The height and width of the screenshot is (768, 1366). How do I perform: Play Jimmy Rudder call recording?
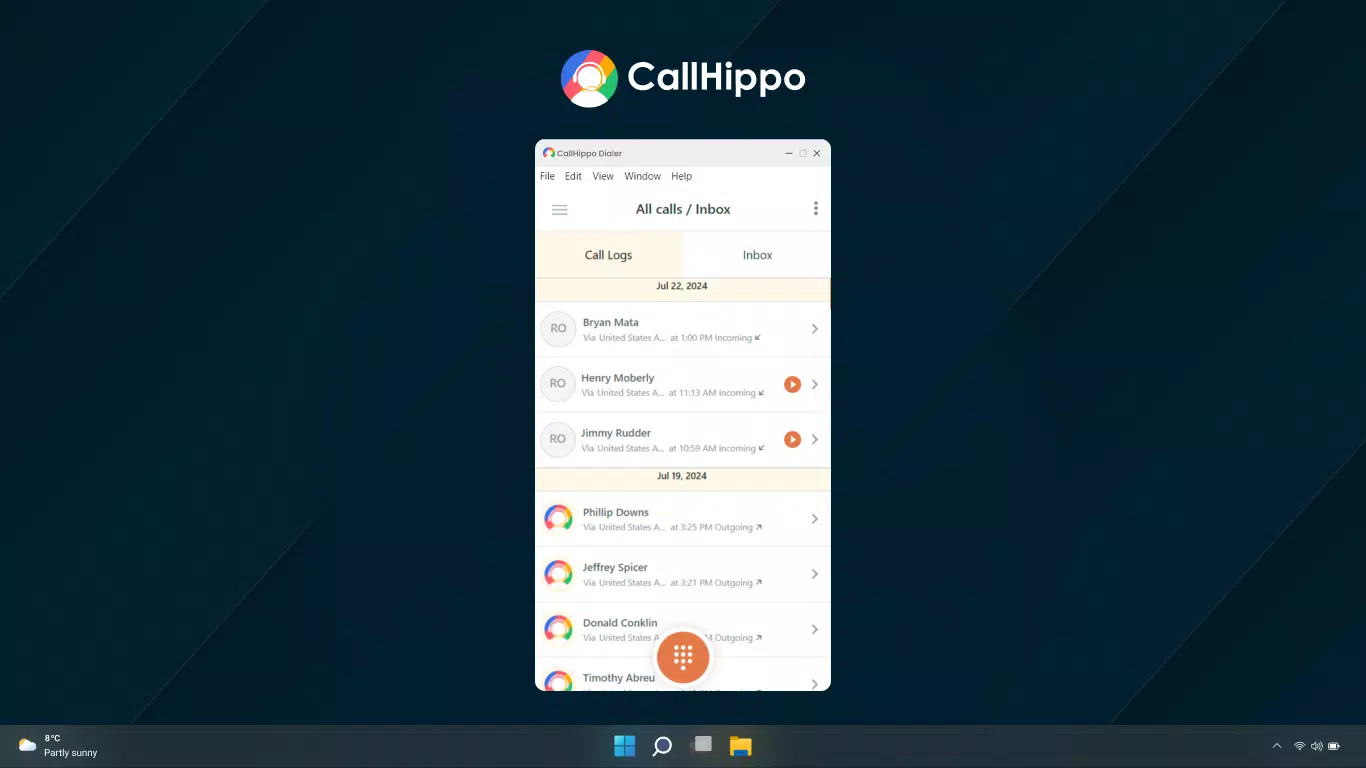(x=792, y=439)
